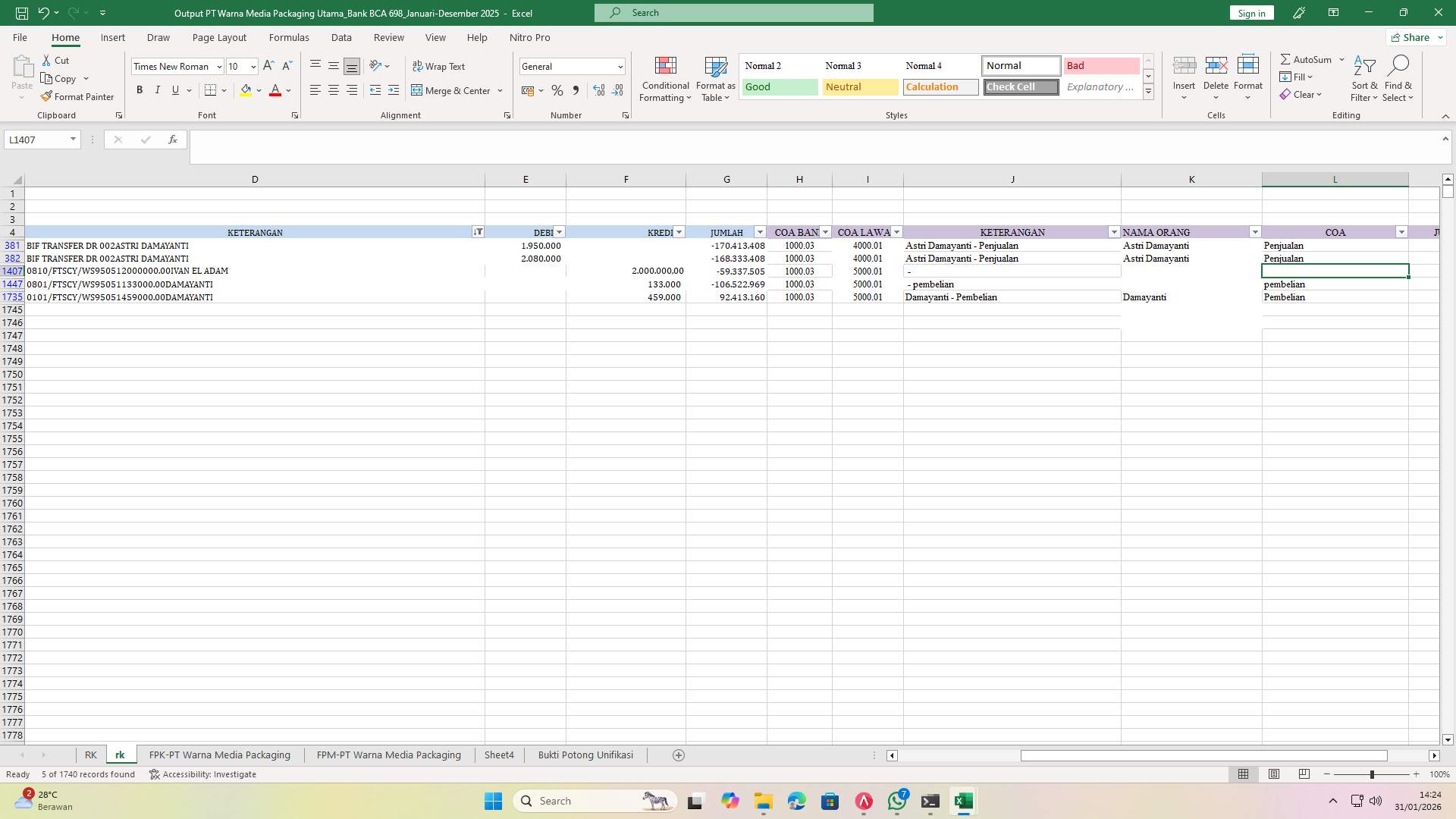This screenshot has height=819, width=1456.
Task: Click Format as Table
Action: pos(714,78)
